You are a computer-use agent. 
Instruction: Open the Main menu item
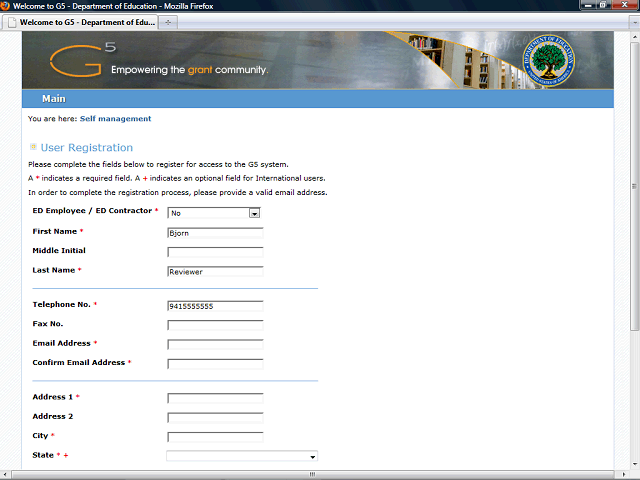(x=53, y=99)
